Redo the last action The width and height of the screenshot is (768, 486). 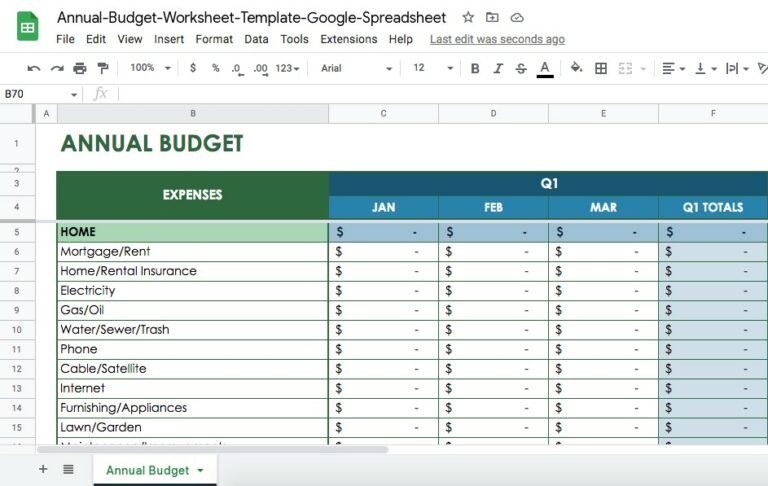[57, 68]
